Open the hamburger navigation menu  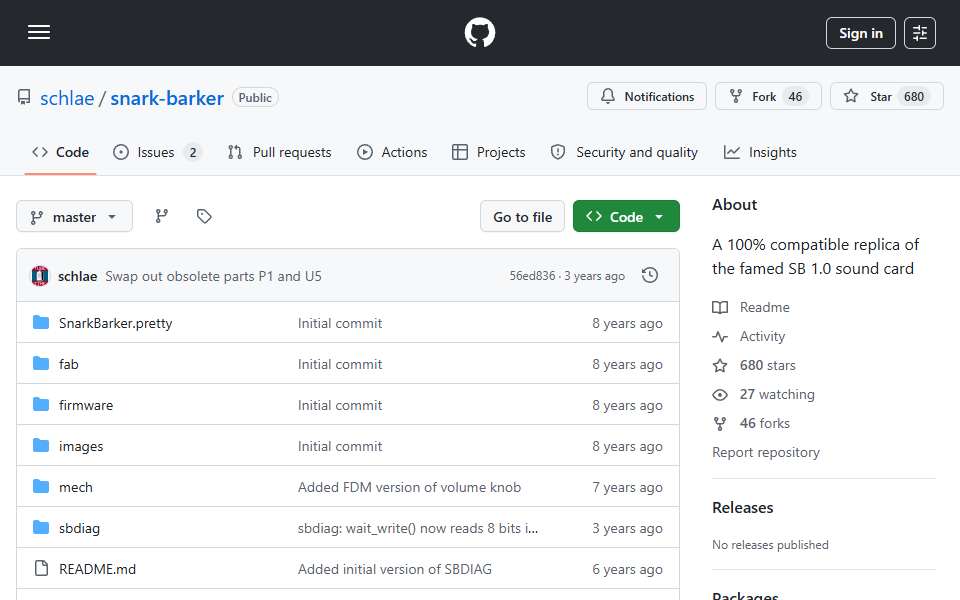tap(39, 32)
